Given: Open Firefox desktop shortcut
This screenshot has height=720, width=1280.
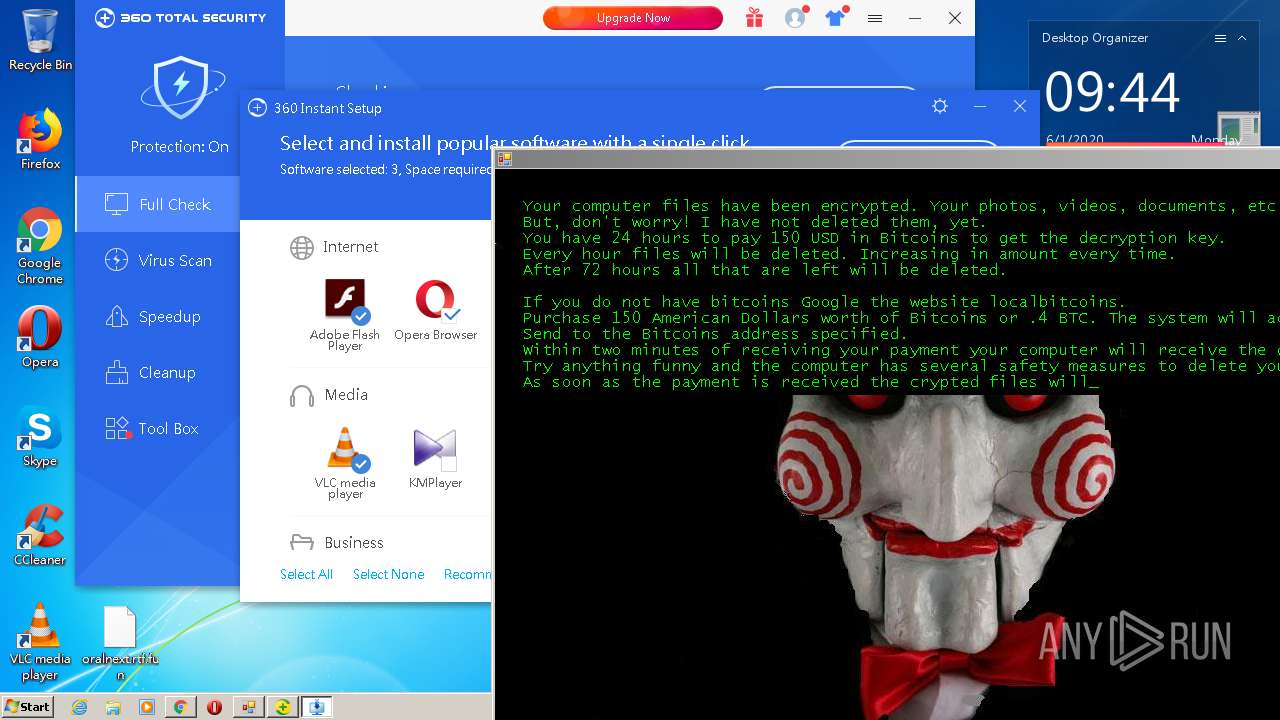Looking at the screenshot, I should pyautogui.click(x=40, y=139).
